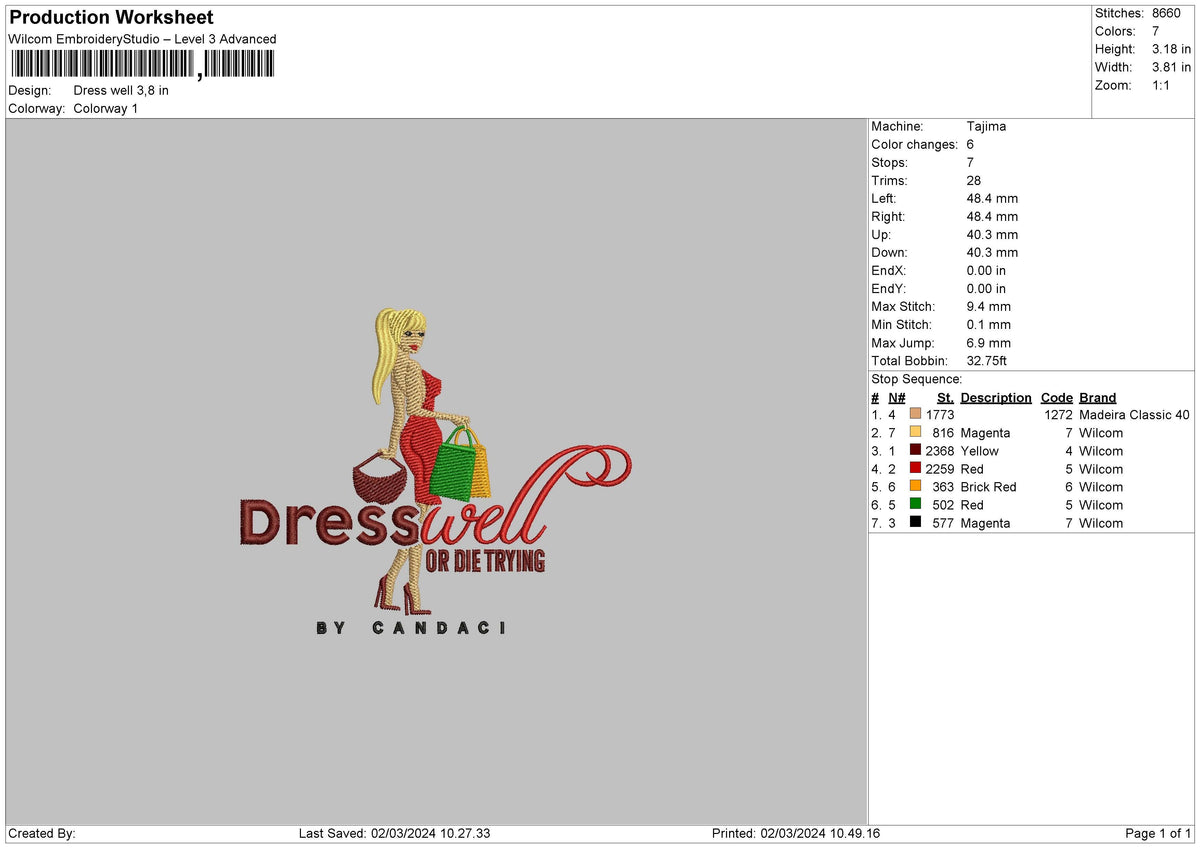Click the 'Code' column header

click(1056, 397)
